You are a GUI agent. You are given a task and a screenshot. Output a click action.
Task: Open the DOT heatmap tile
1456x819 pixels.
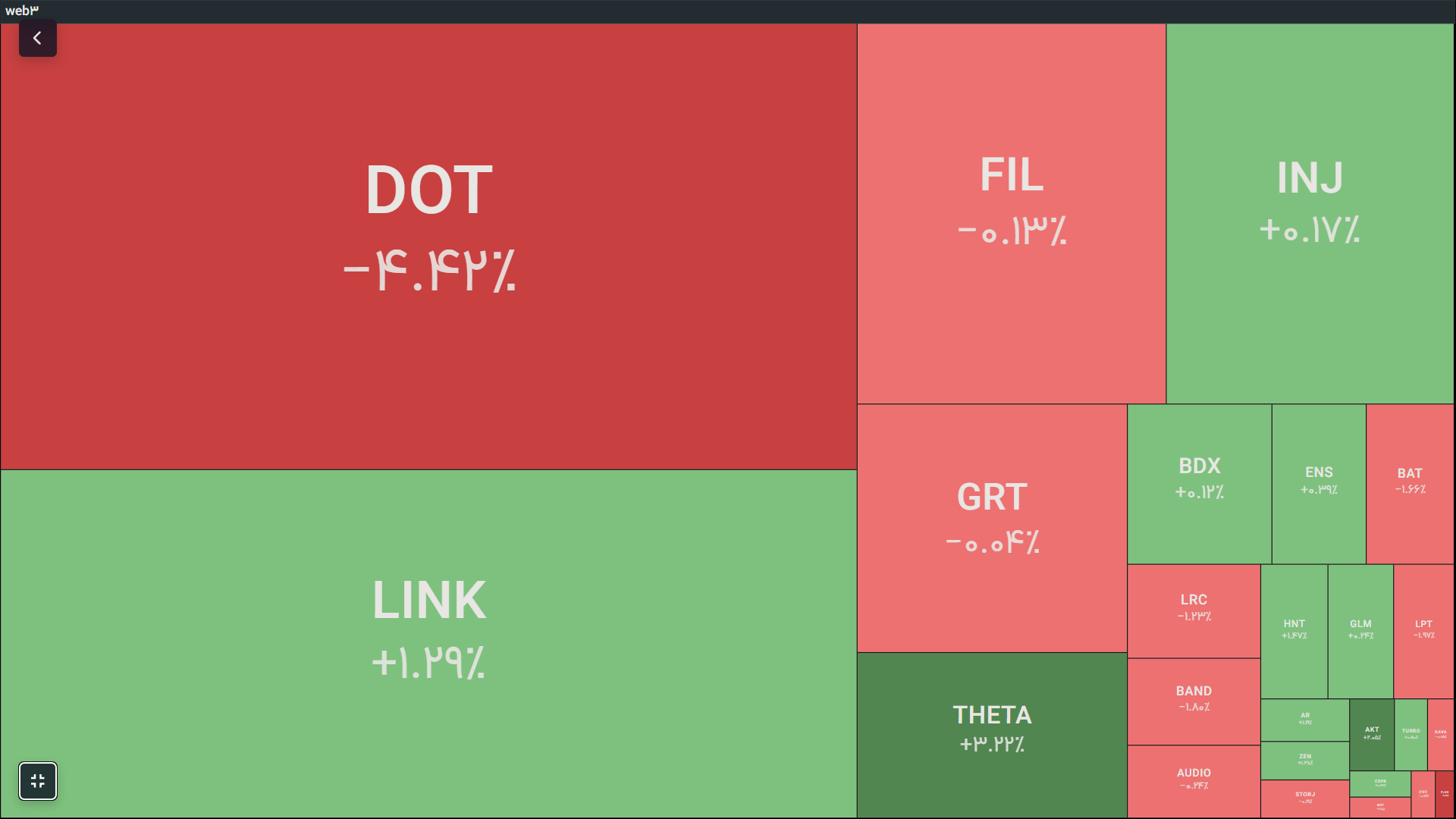click(428, 246)
